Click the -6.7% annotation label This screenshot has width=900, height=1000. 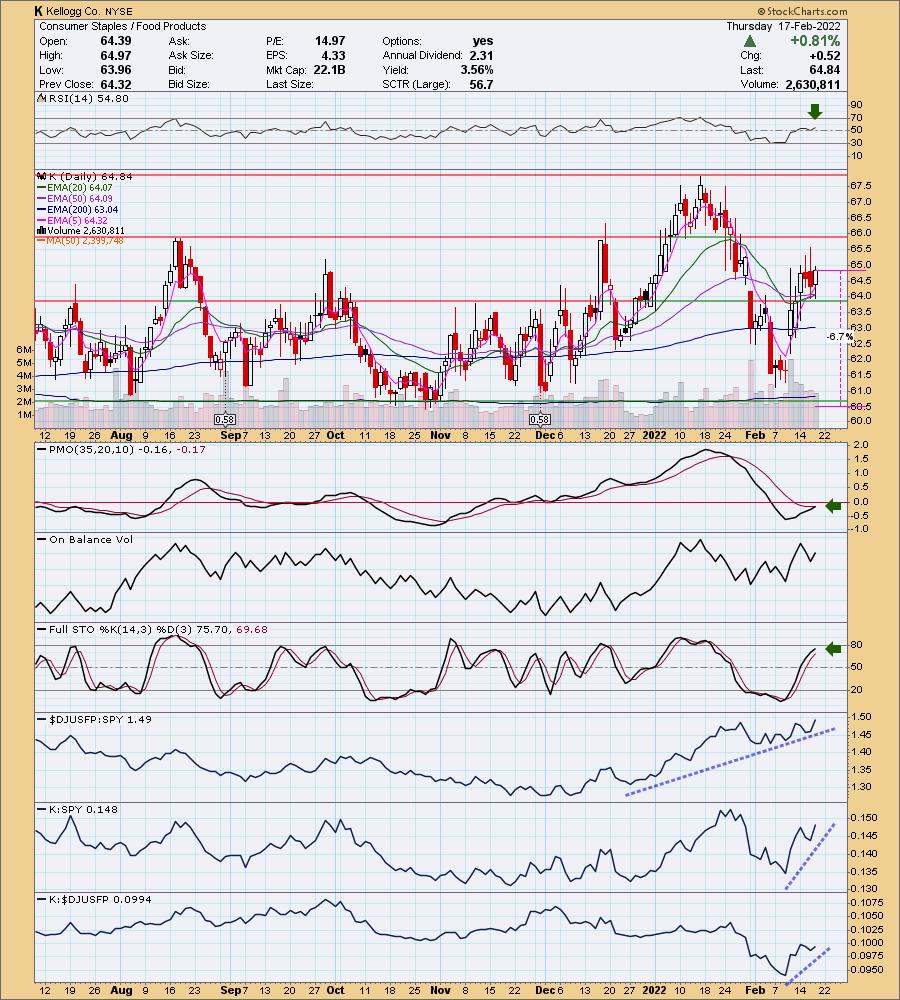coord(839,336)
